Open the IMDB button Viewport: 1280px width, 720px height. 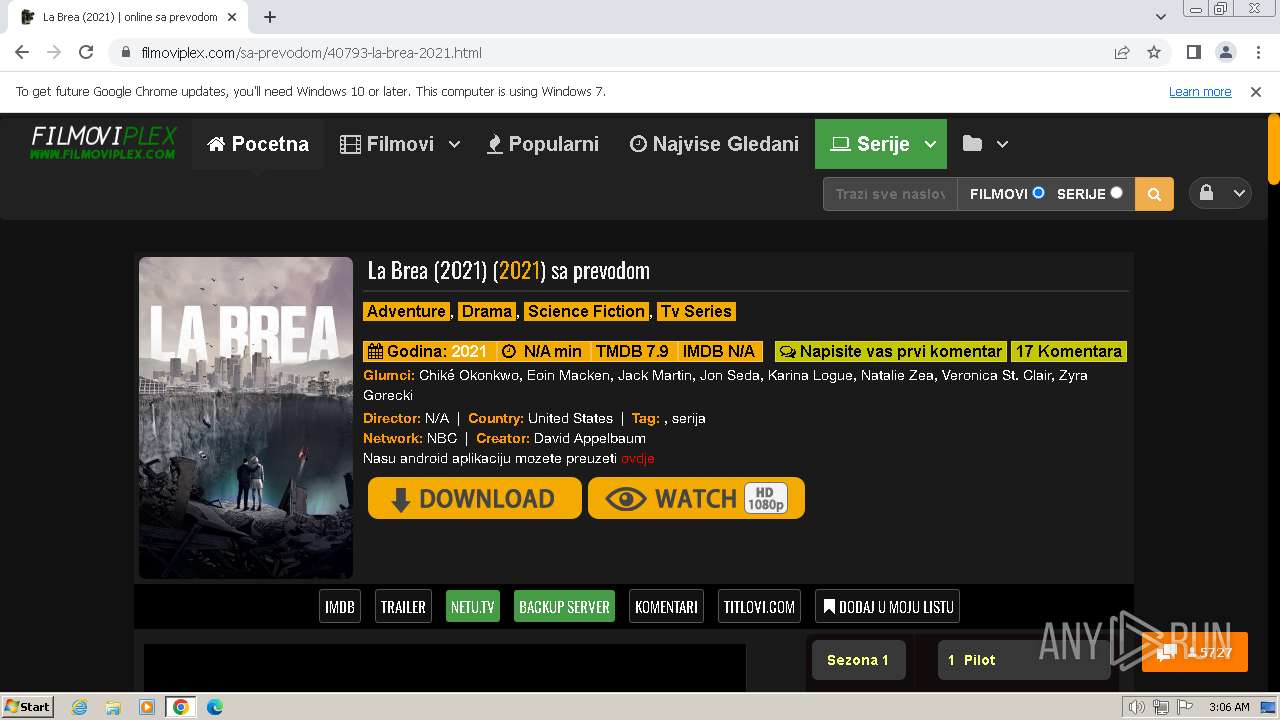tap(340, 606)
